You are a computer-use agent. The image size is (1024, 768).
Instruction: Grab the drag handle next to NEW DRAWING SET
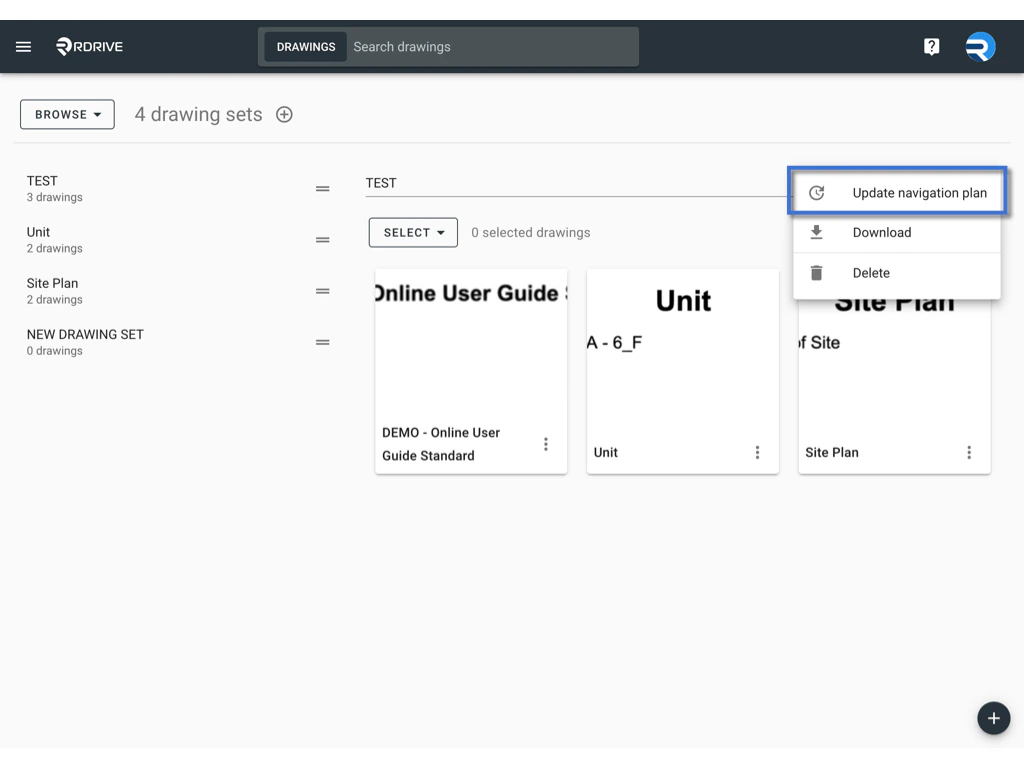[x=322, y=342]
